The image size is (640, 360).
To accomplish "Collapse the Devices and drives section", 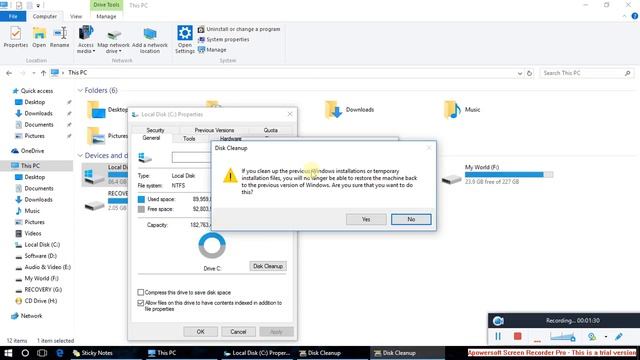I will pyautogui.click(x=80, y=156).
